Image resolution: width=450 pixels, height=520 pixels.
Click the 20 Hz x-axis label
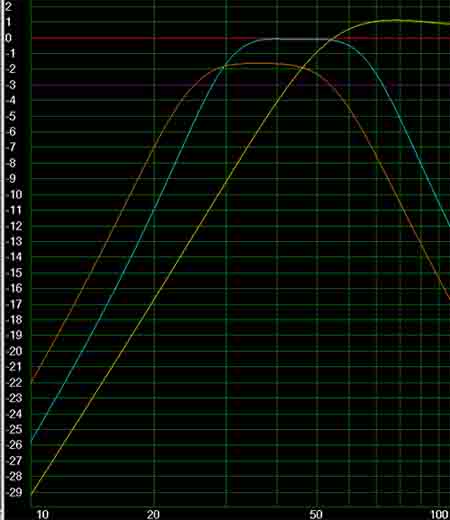tap(153, 514)
